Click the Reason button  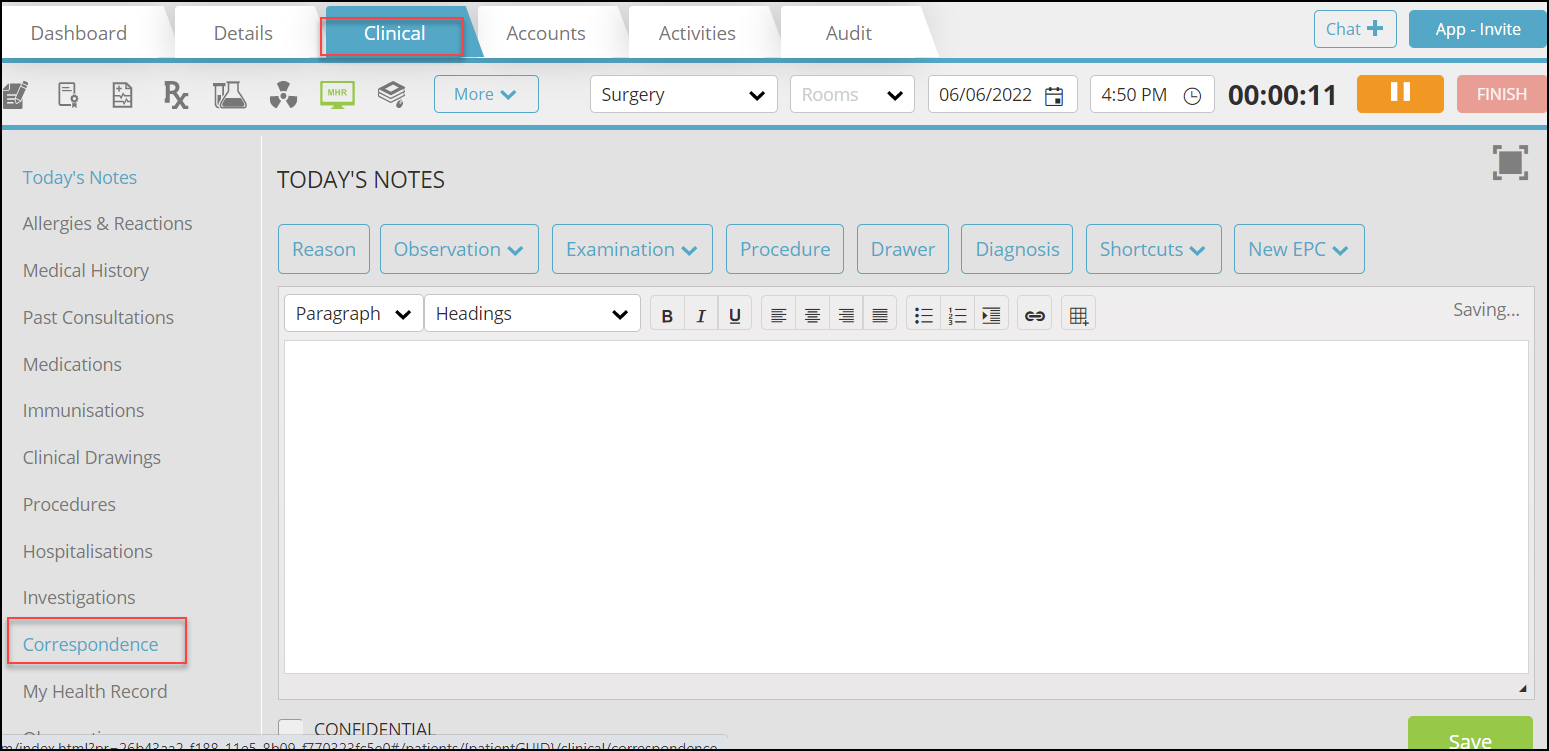pyautogui.click(x=324, y=249)
